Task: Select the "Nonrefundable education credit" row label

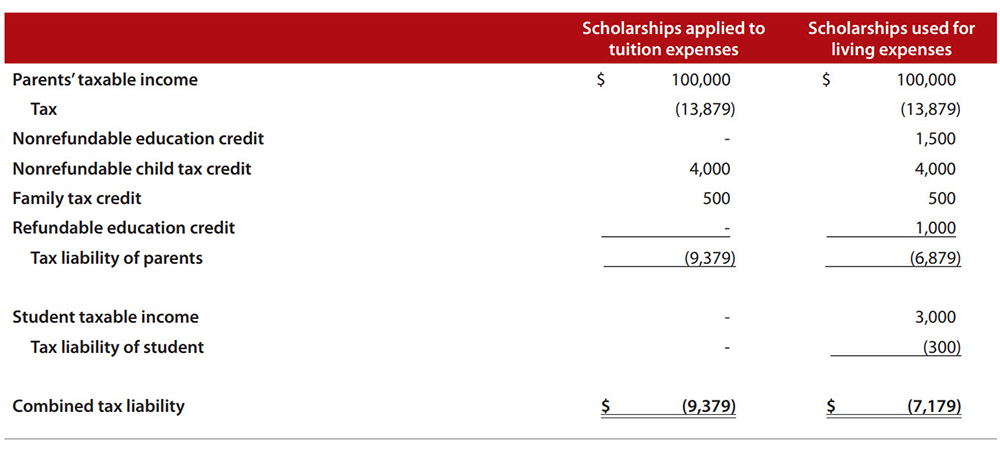Action: 138,139
